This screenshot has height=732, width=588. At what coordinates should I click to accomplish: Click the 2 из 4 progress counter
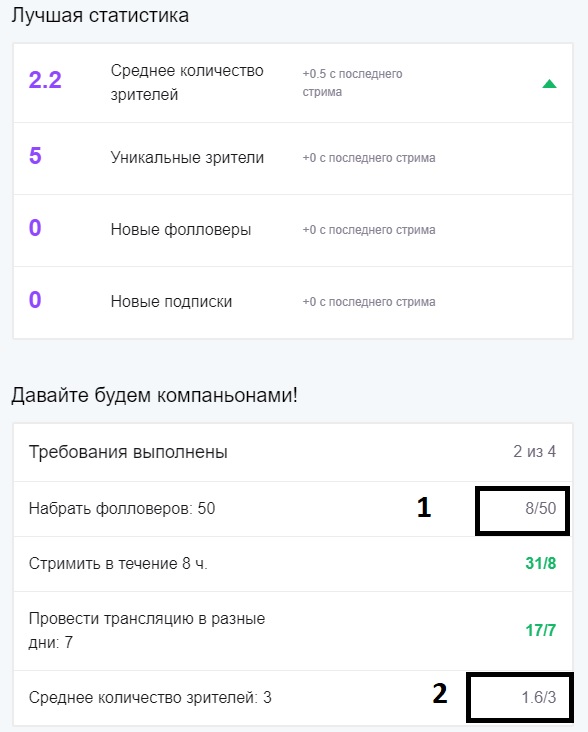(x=534, y=451)
